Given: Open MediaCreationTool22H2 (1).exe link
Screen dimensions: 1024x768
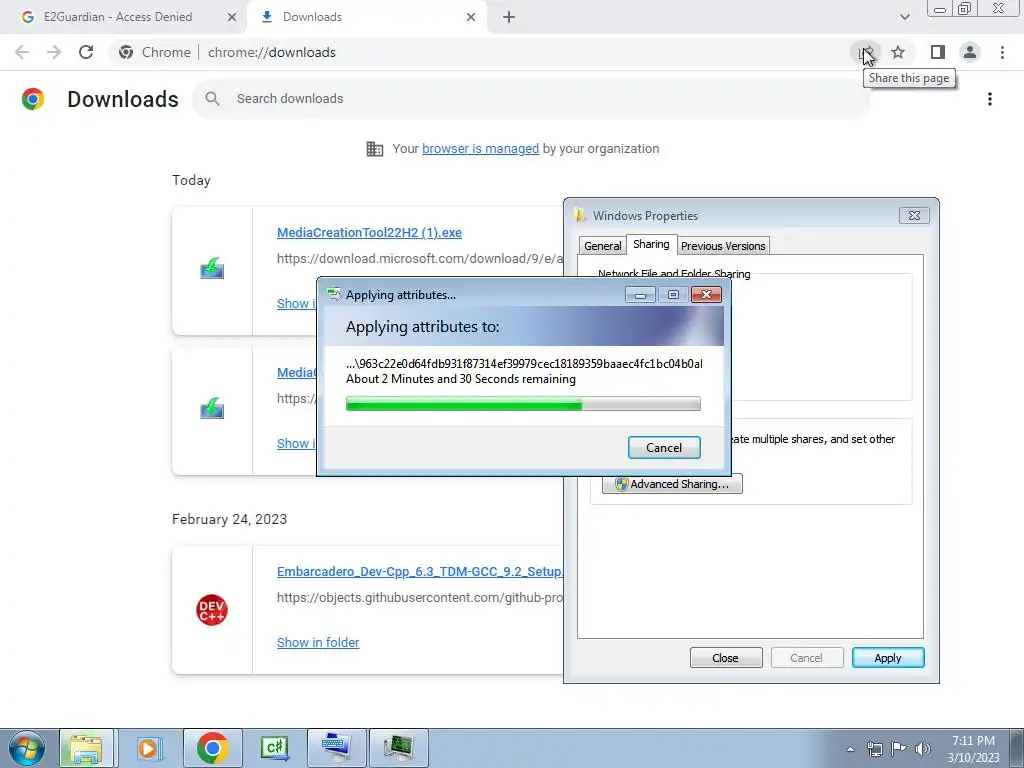Looking at the screenshot, I should (x=369, y=233).
